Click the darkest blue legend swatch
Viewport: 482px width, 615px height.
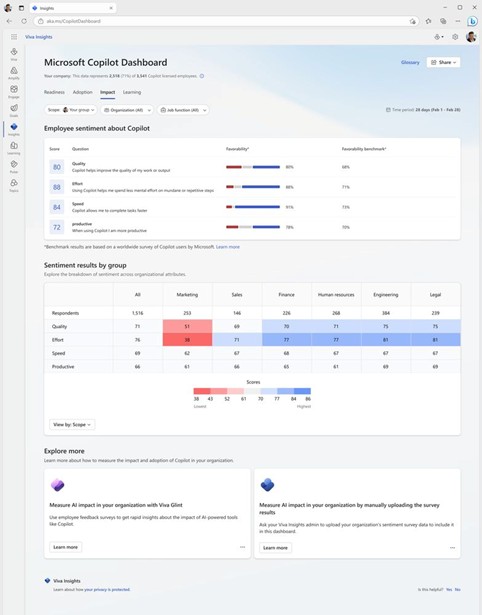point(302,391)
